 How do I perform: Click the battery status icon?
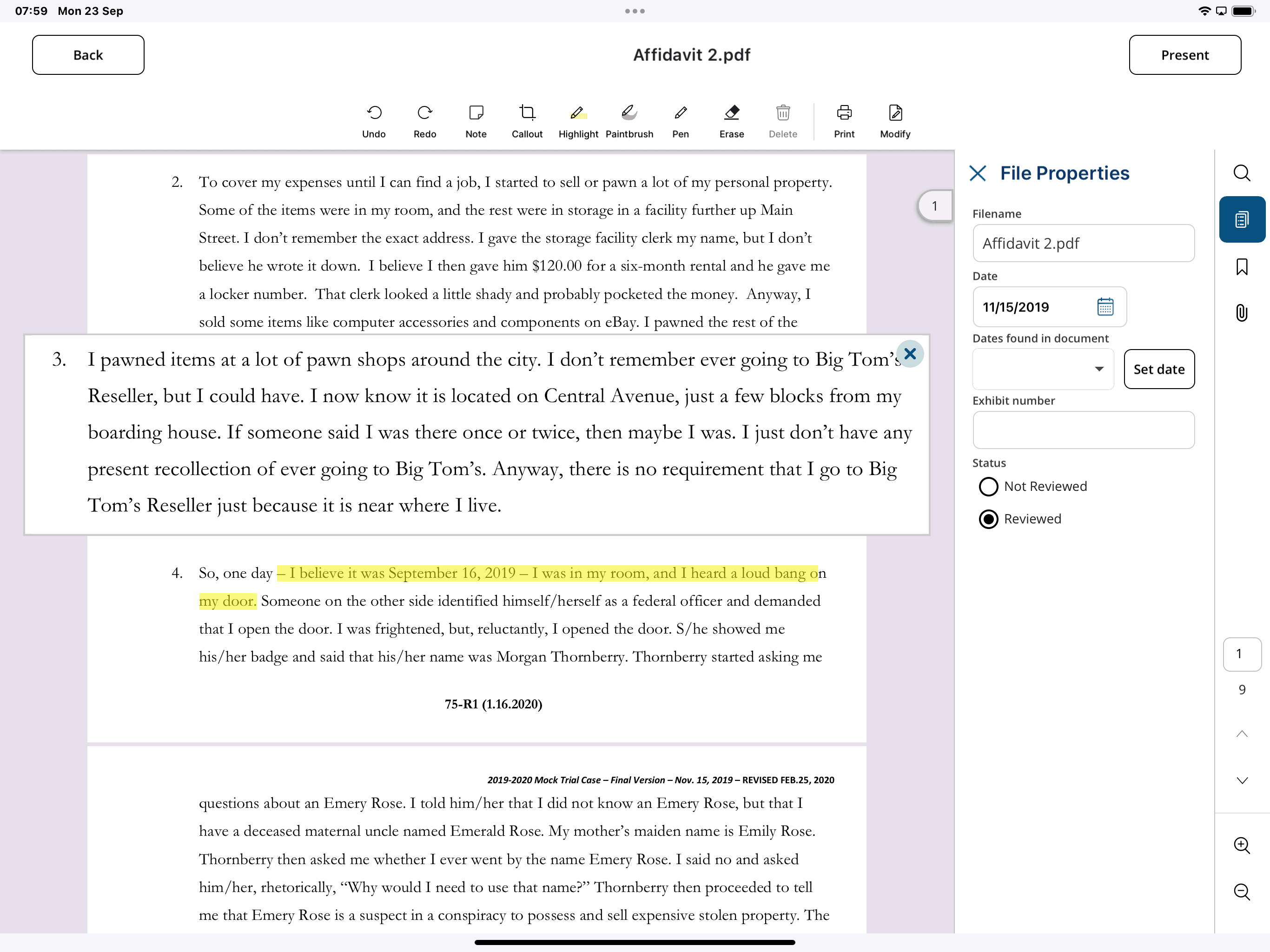coord(1244,11)
